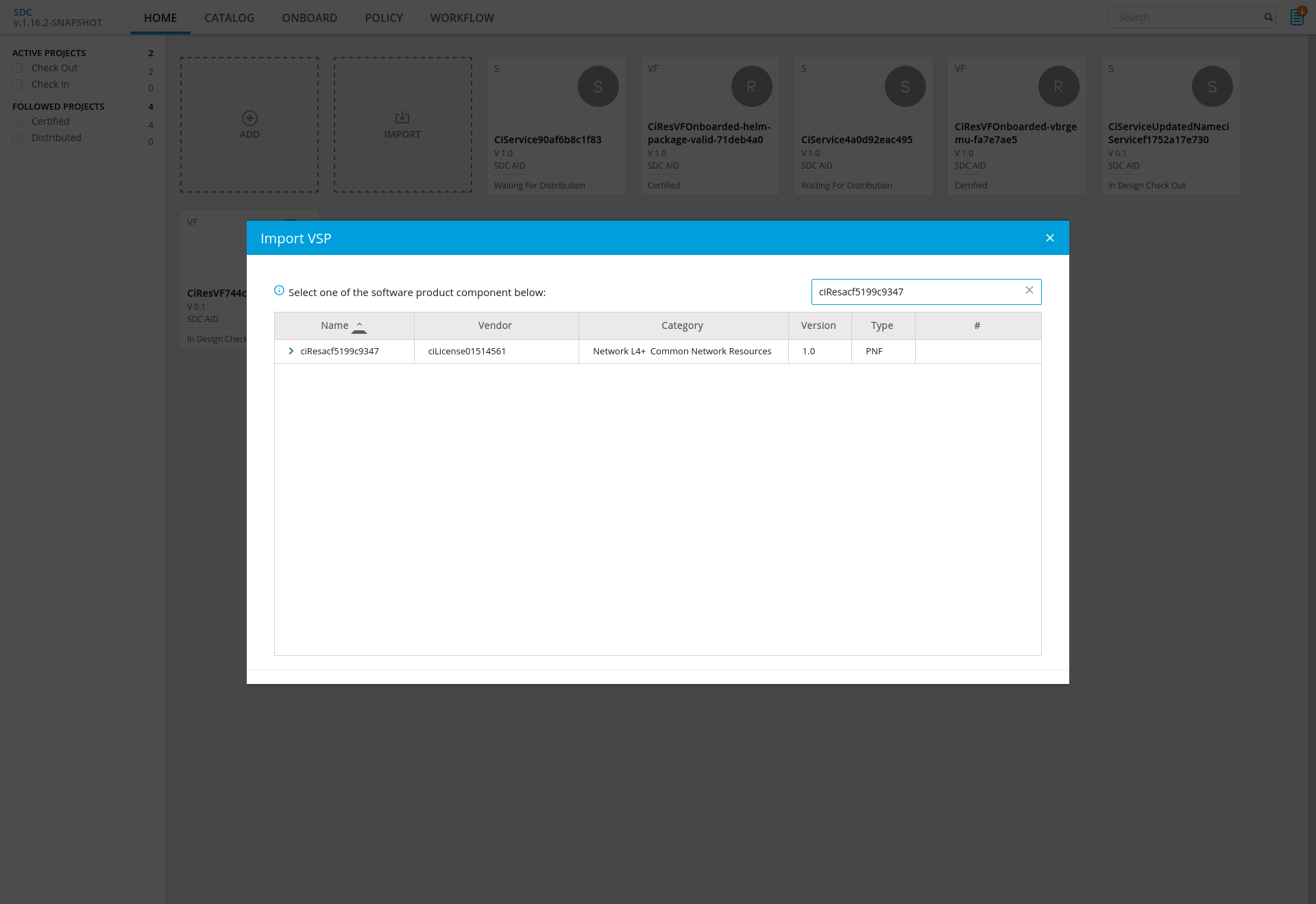This screenshot has width=1316, height=904.
Task: Toggle the Check In checkbox
Action: tap(18, 84)
